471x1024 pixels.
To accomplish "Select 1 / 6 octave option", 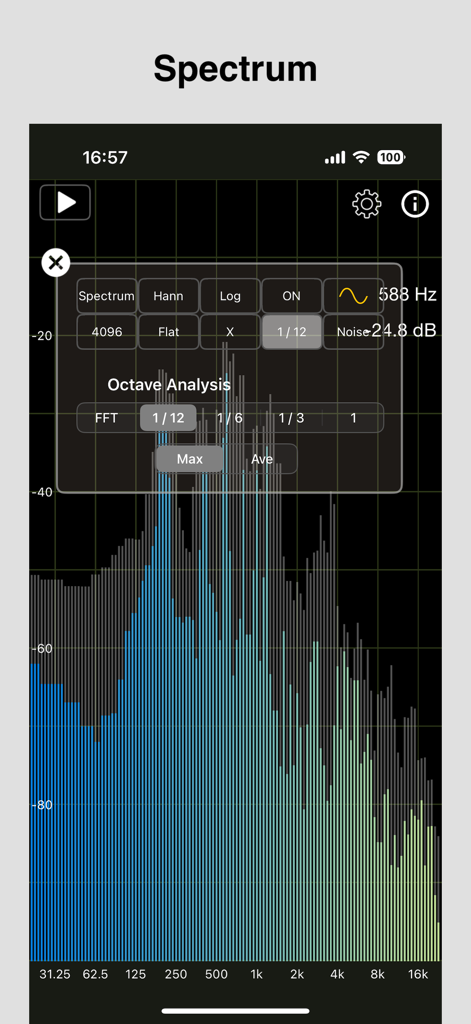I will (x=230, y=418).
